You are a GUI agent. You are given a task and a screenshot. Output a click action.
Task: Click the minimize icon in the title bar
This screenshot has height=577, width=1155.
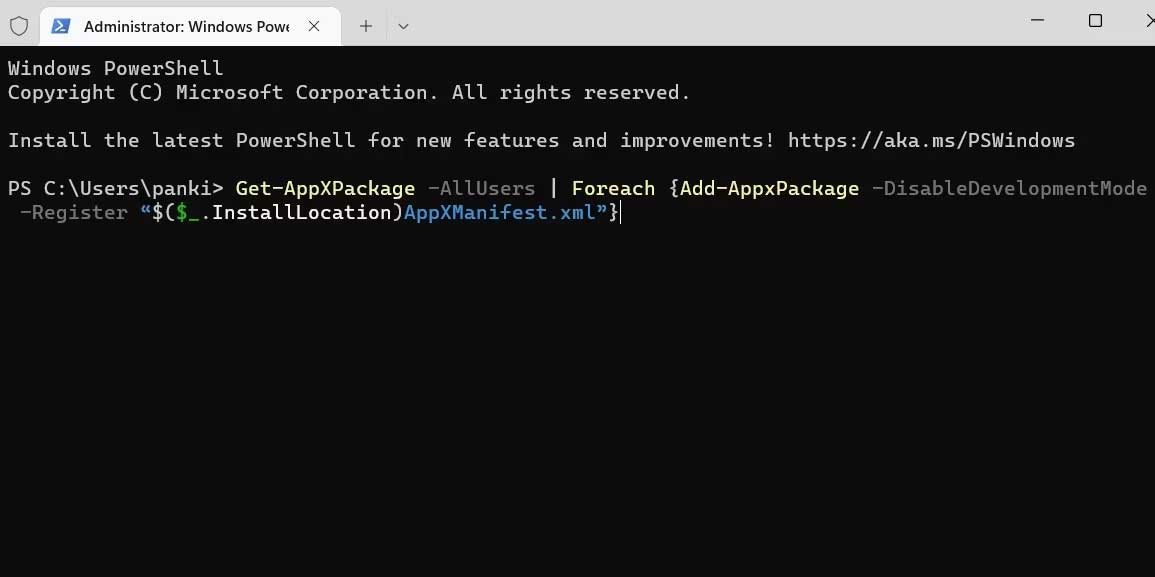point(1037,20)
